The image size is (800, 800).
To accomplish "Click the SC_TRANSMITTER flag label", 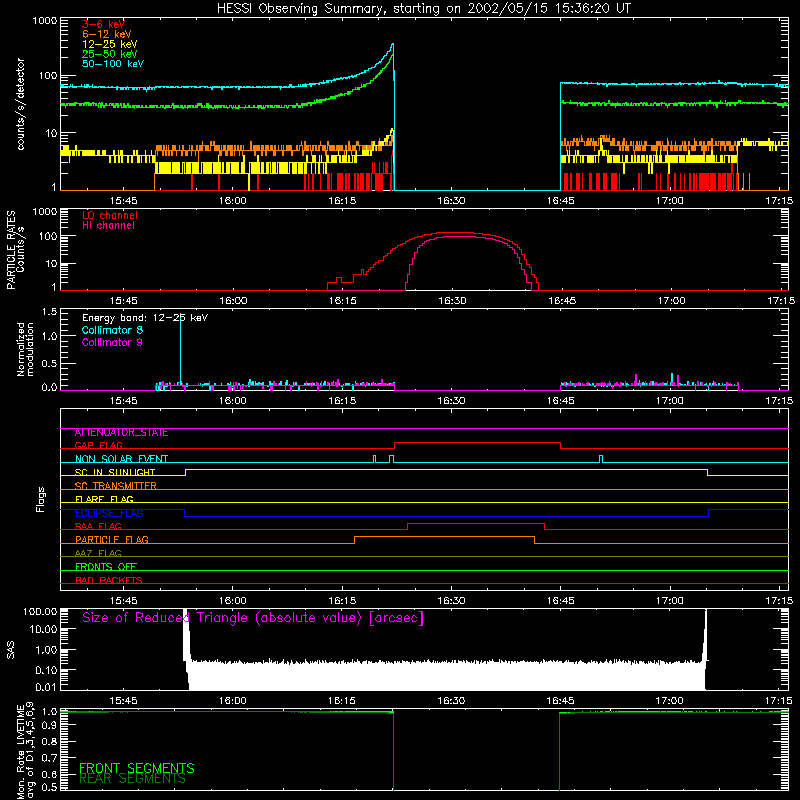I will click(x=116, y=486).
